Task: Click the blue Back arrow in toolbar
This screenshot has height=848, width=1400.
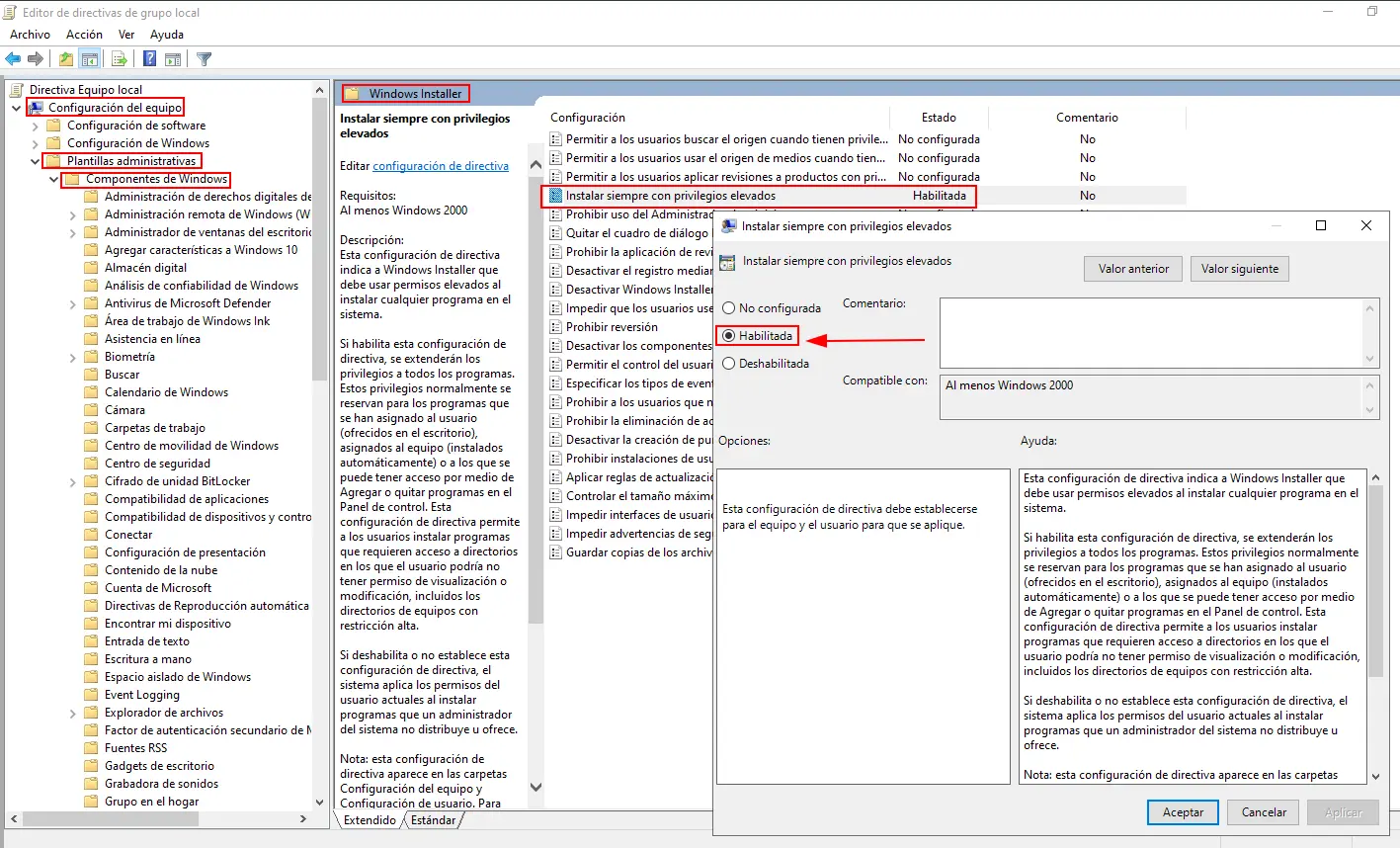Action: click(14, 59)
